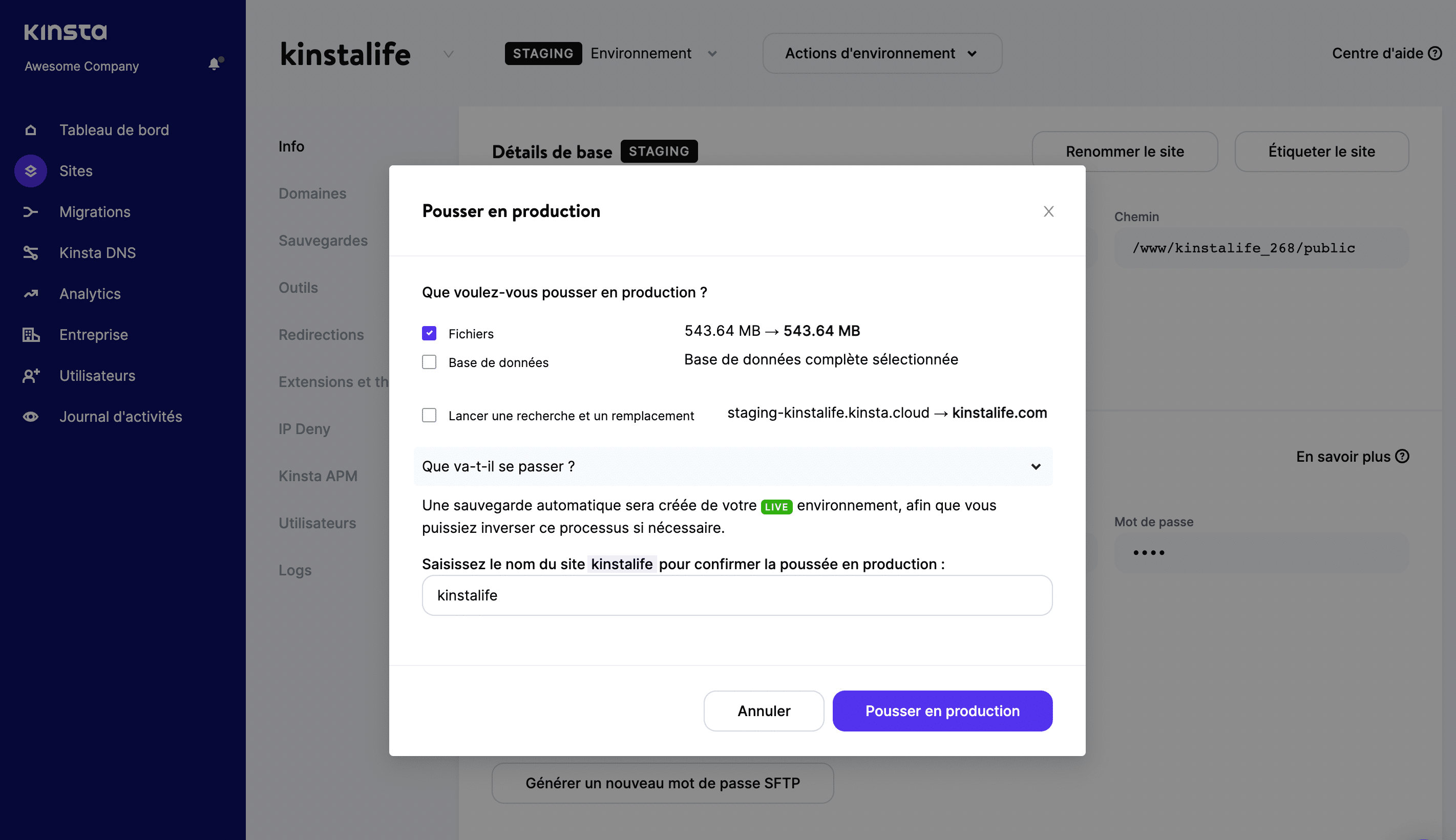Viewport: 1456px width, 840px height.
Task: Uncheck the Fichiers checkbox
Action: (429, 333)
